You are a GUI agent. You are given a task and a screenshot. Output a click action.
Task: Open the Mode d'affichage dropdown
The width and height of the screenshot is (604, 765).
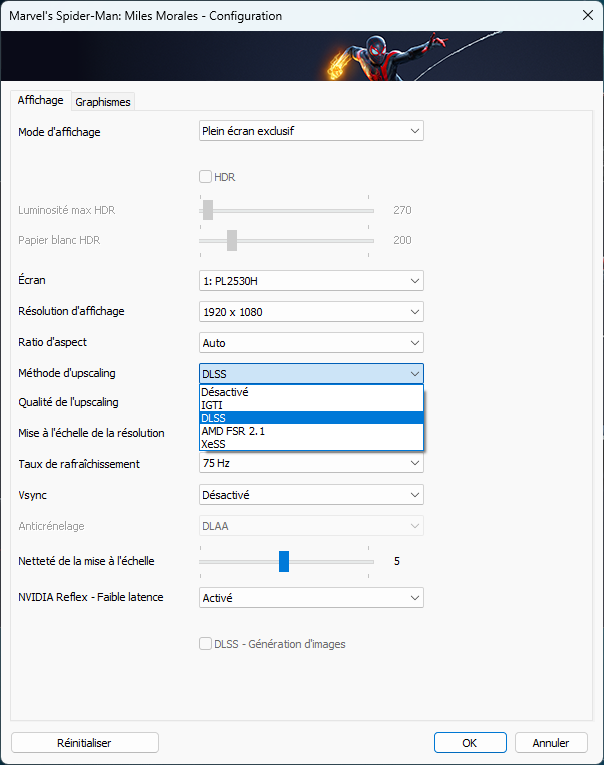tap(311, 131)
